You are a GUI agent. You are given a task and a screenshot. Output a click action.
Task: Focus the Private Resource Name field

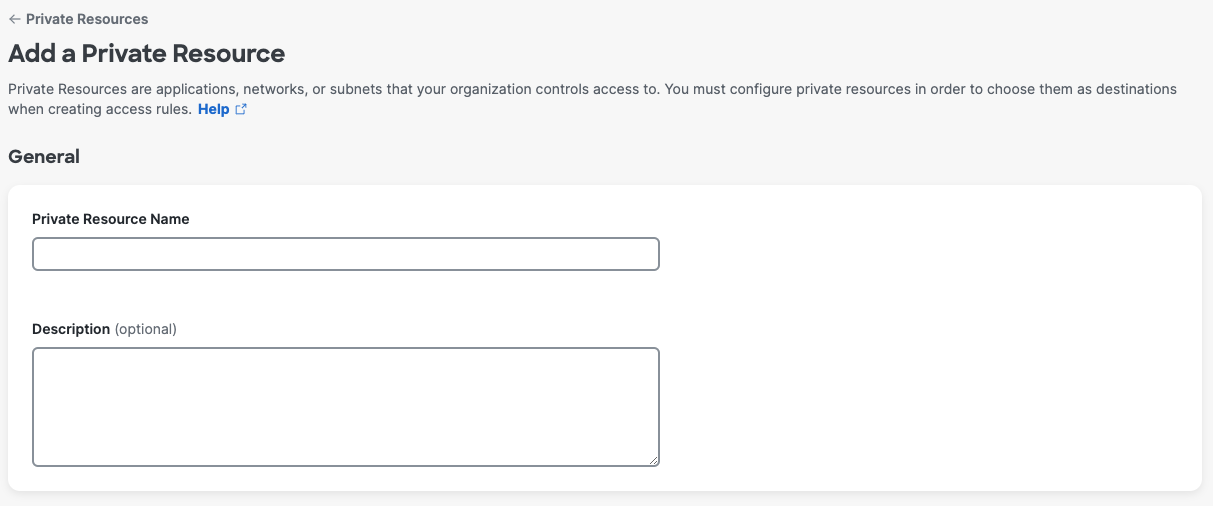click(x=345, y=254)
